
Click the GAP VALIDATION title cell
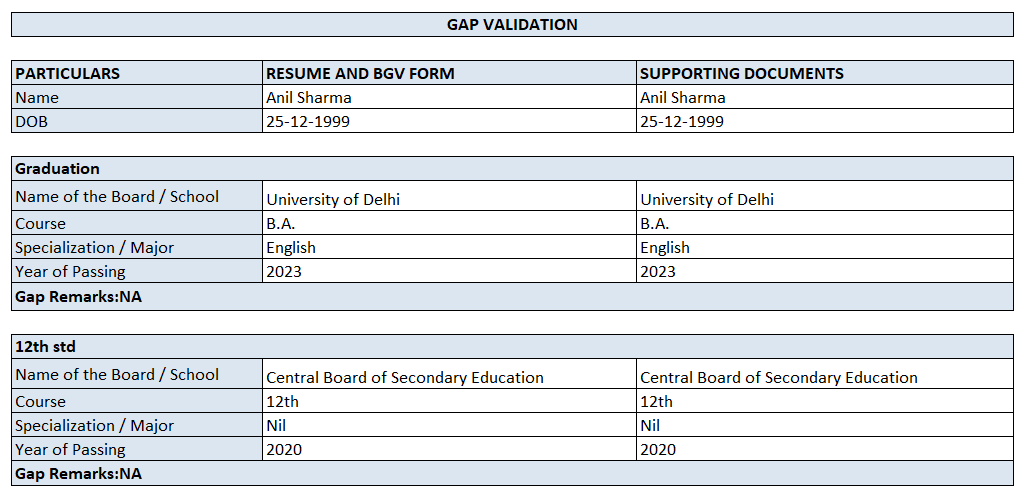(x=512, y=25)
